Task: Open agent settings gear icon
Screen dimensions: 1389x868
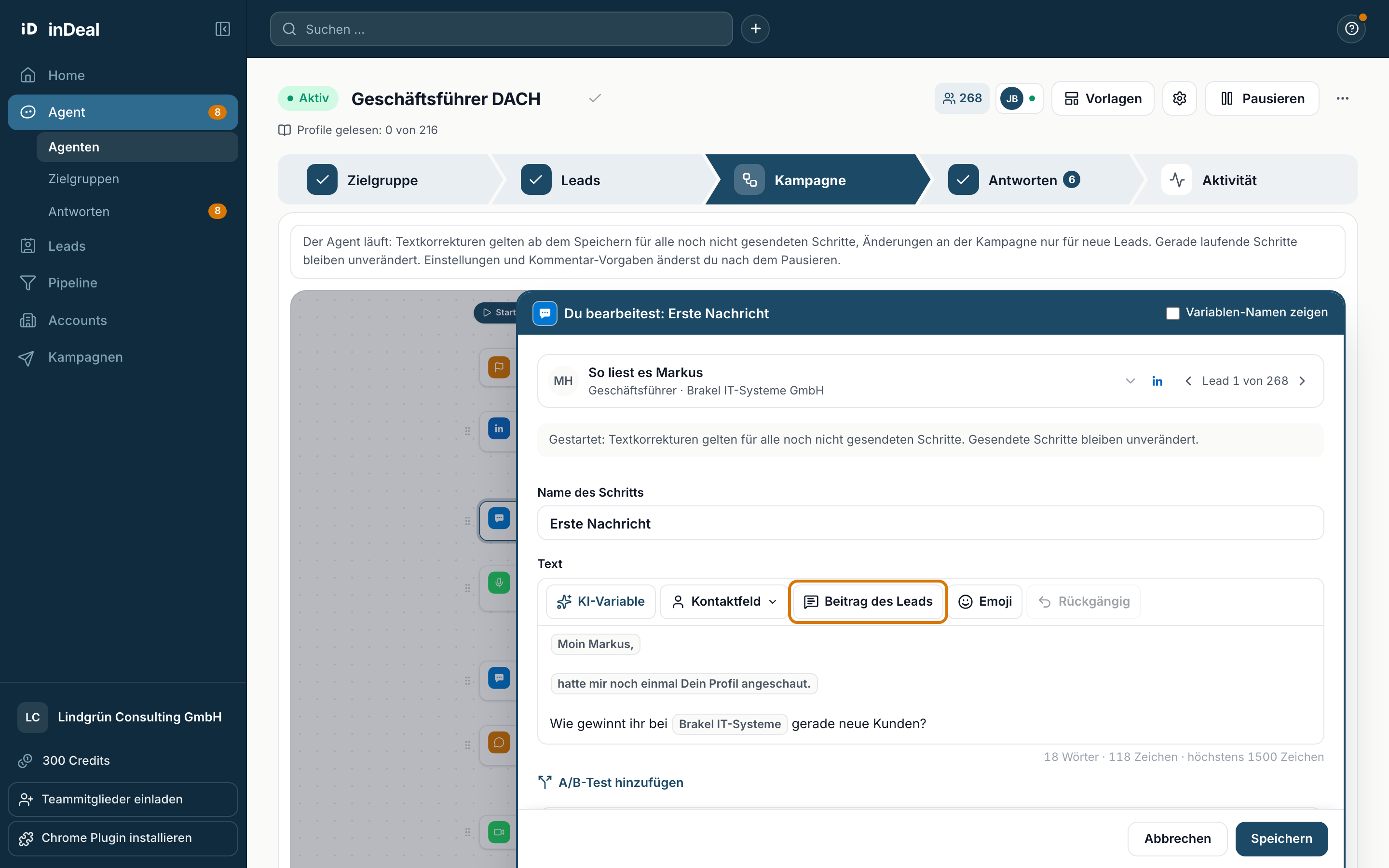Action: coord(1180,98)
